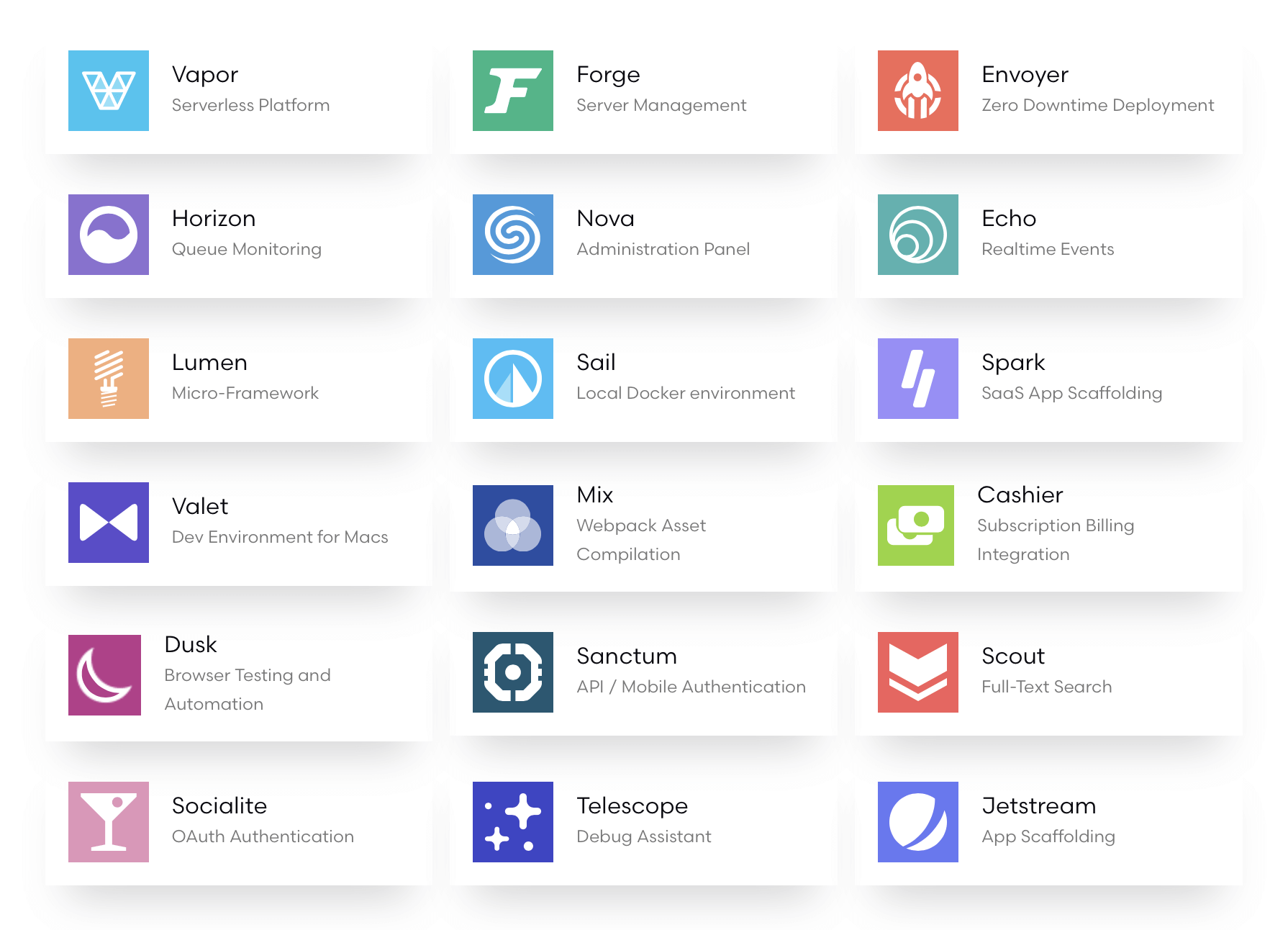
Task: Open the Vapor title link
Action: 205,75
